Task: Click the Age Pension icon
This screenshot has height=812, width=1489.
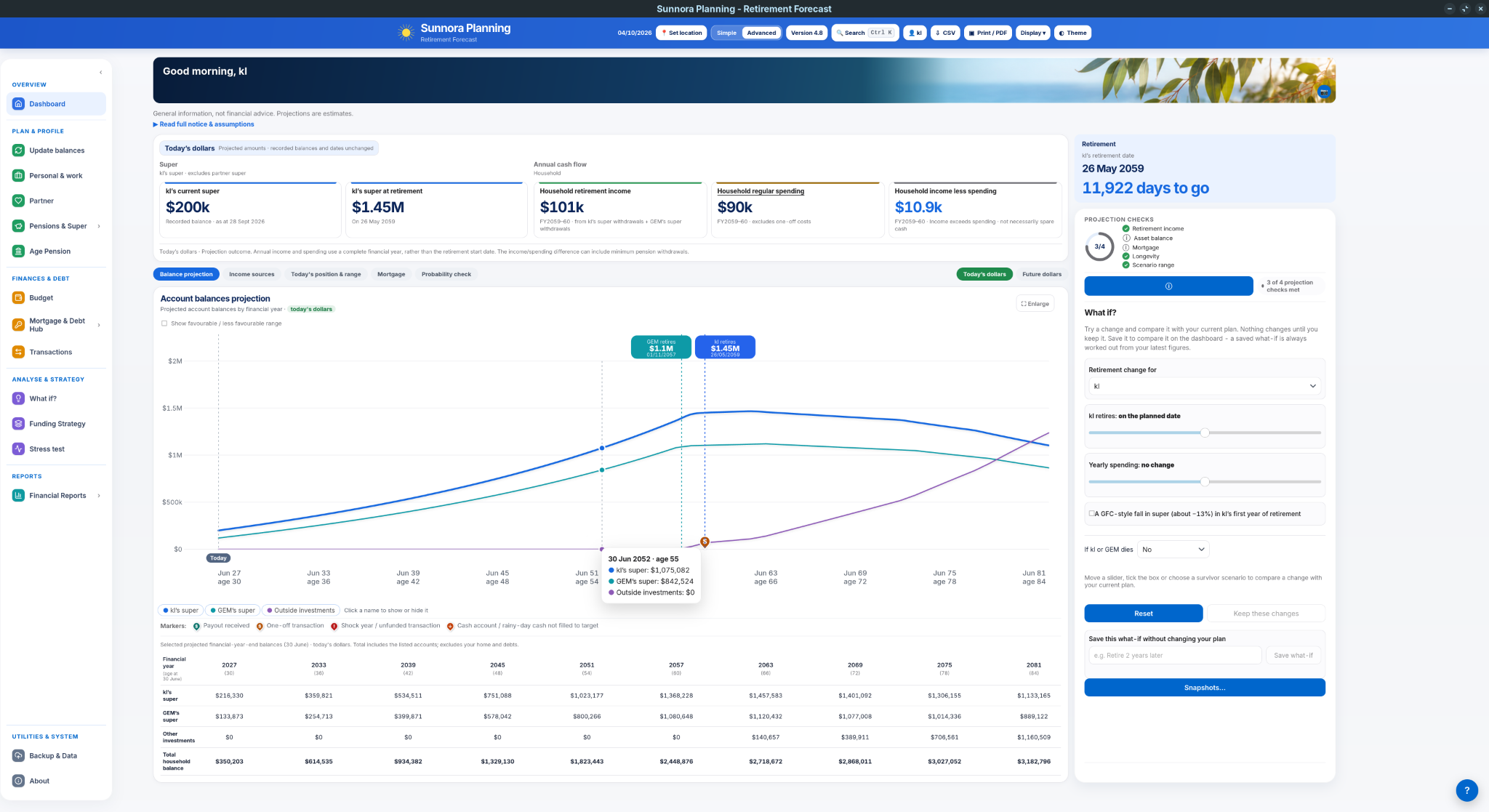Action: pos(19,252)
